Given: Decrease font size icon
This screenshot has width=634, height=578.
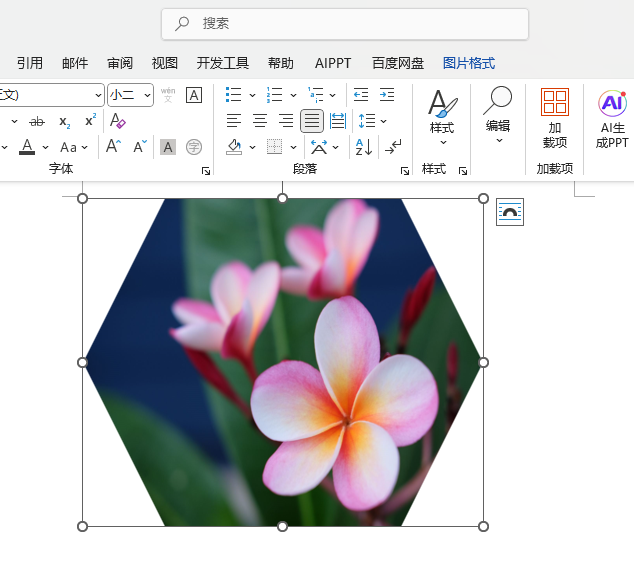Looking at the screenshot, I should 140,146.
